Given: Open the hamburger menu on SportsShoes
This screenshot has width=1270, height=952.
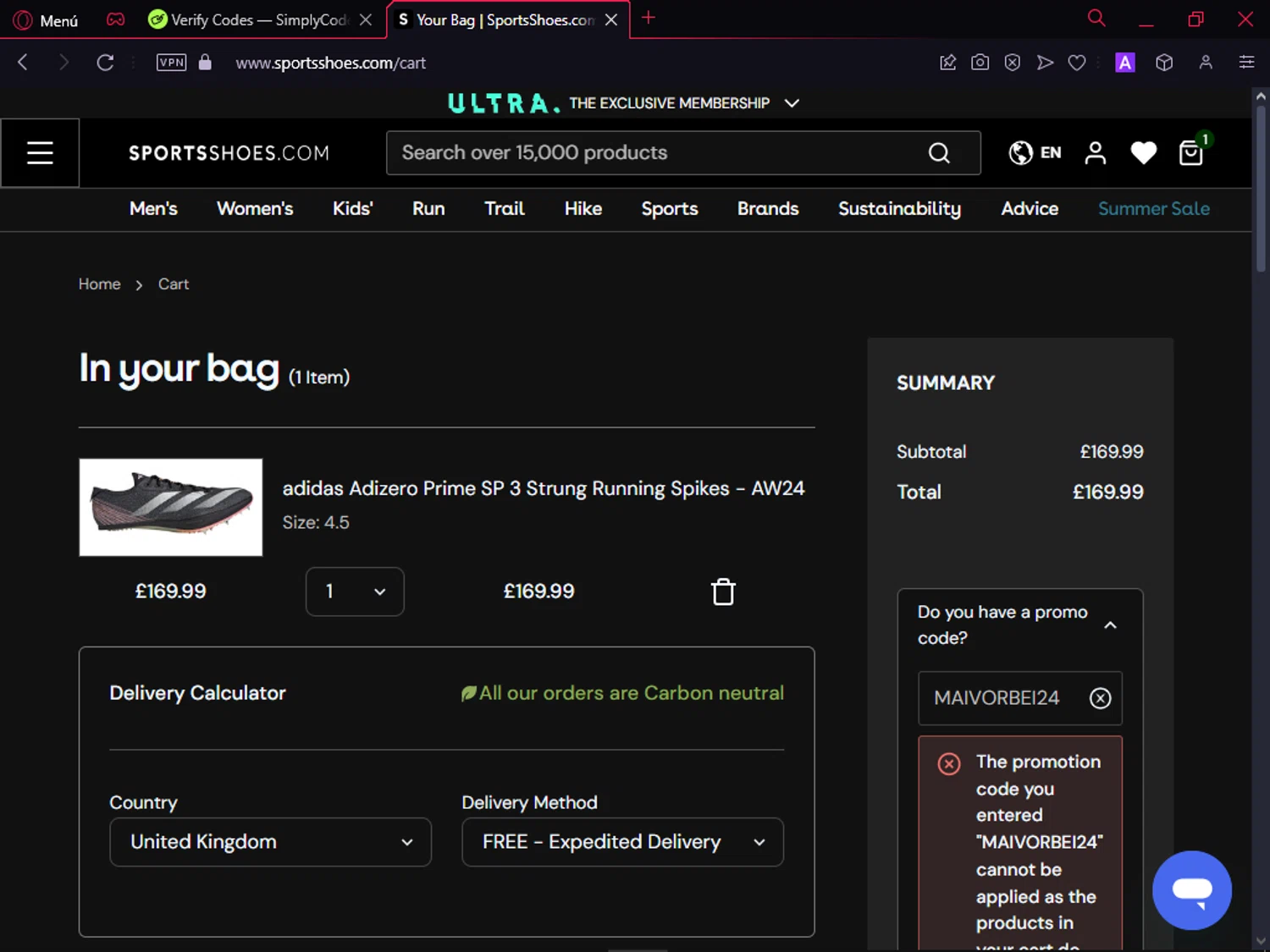Looking at the screenshot, I should pos(40,153).
